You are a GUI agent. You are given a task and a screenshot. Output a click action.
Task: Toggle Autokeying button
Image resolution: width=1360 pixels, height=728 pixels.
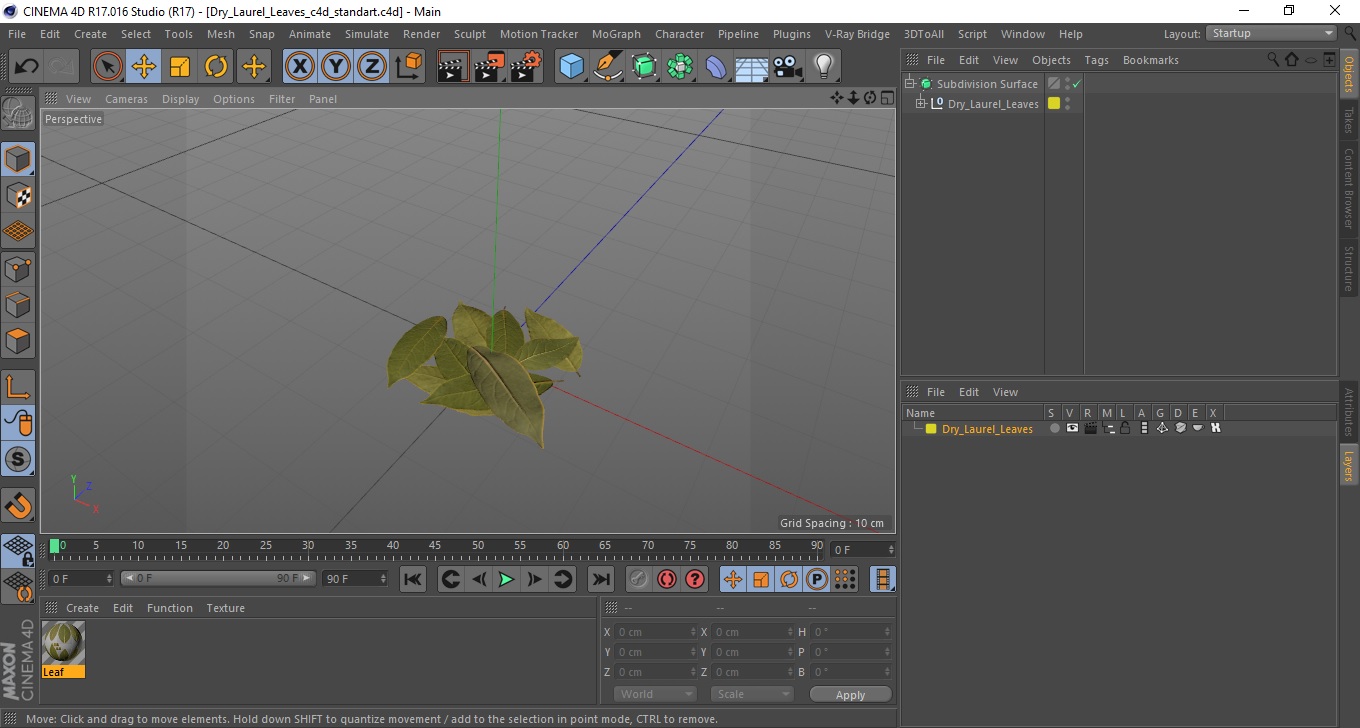(667, 579)
